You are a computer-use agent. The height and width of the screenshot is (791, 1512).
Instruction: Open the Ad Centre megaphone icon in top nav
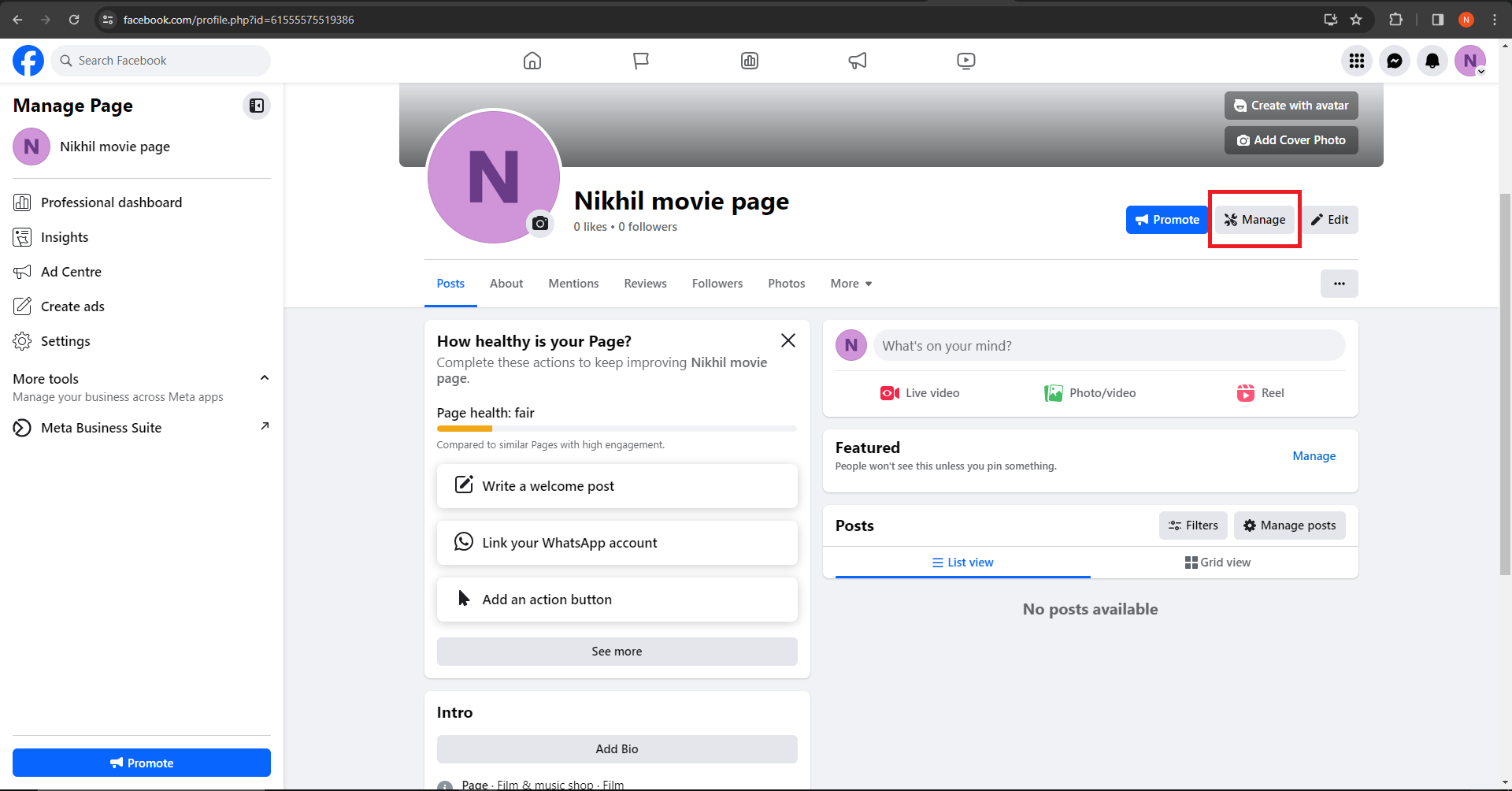tap(858, 61)
